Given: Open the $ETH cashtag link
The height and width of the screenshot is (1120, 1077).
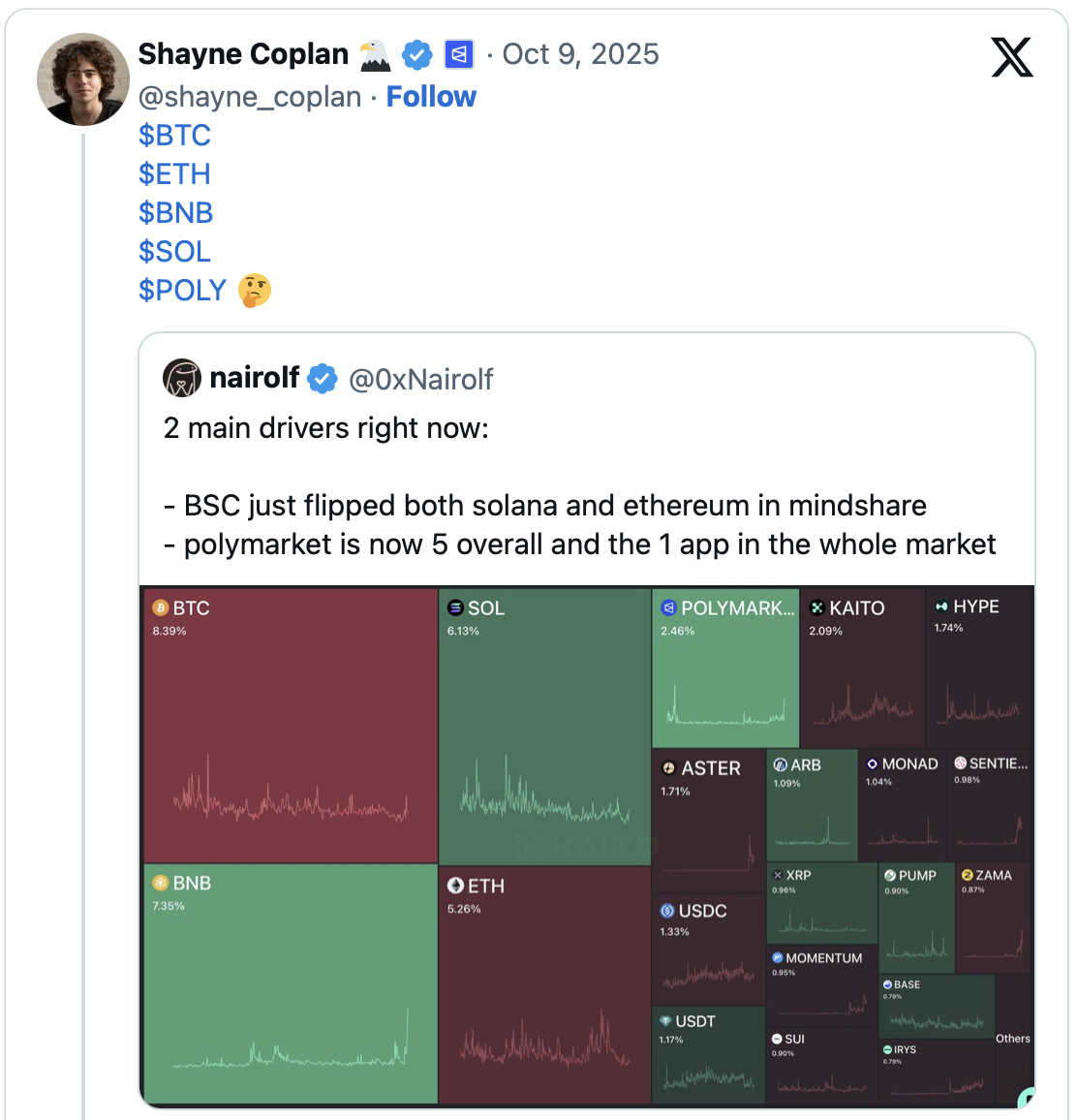Looking at the screenshot, I should (174, 174).
